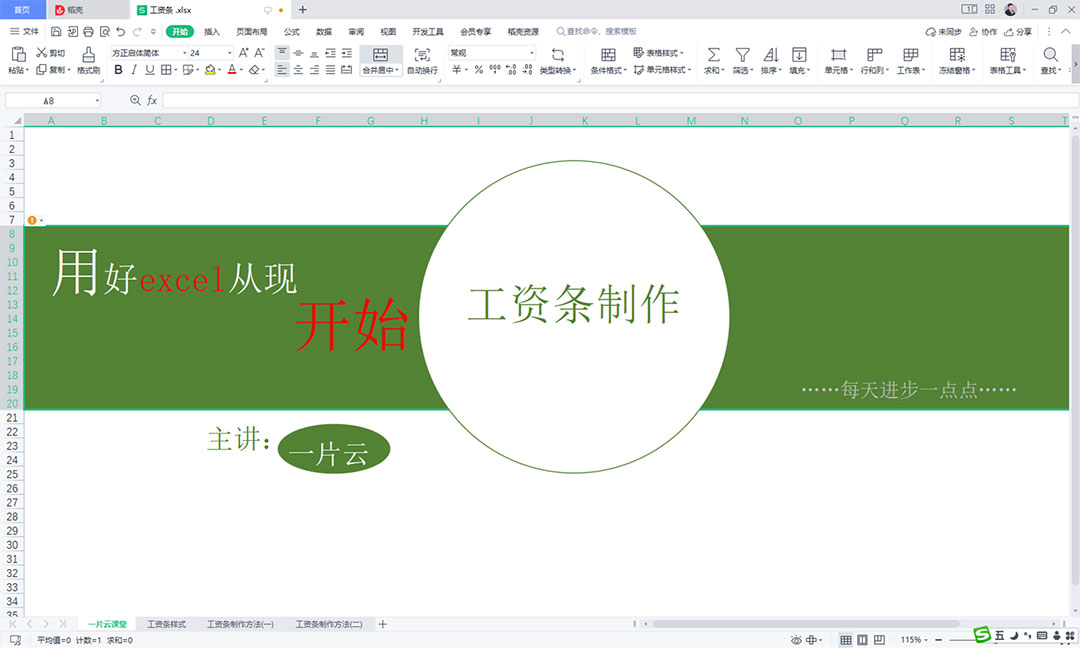This screenshot has height=648, width=1080.
Task: Add a new worksheet with the plus button
Action: click(382, 623)
